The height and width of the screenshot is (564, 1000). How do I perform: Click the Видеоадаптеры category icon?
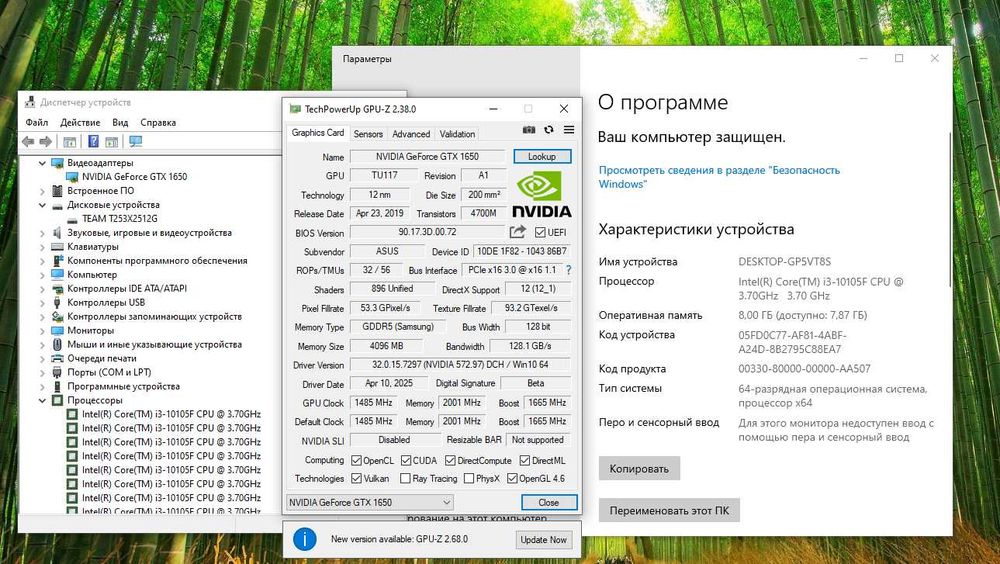(57, 163)
